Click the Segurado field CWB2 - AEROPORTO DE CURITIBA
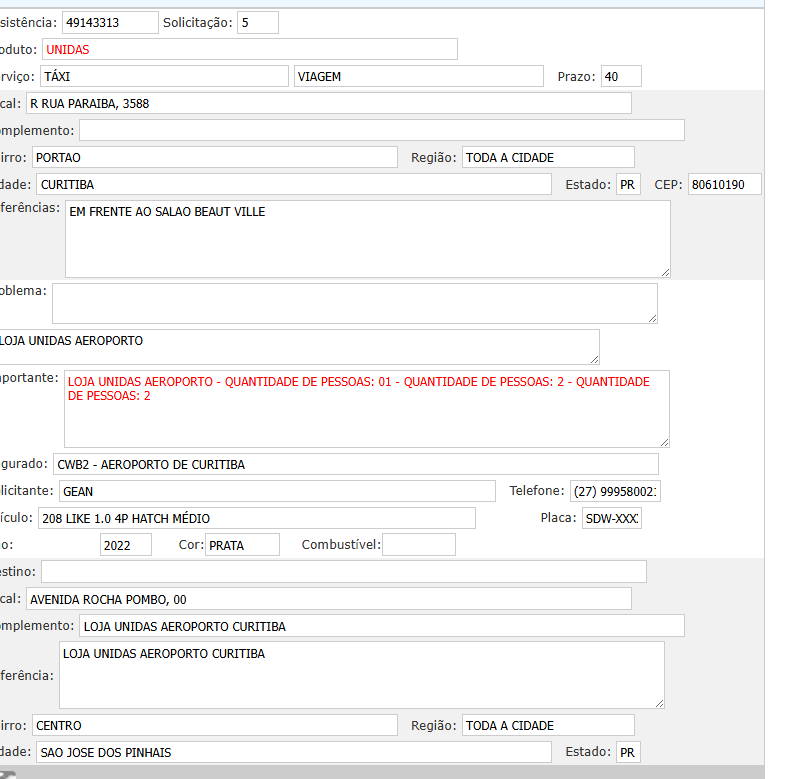 [x=355, y=464]
